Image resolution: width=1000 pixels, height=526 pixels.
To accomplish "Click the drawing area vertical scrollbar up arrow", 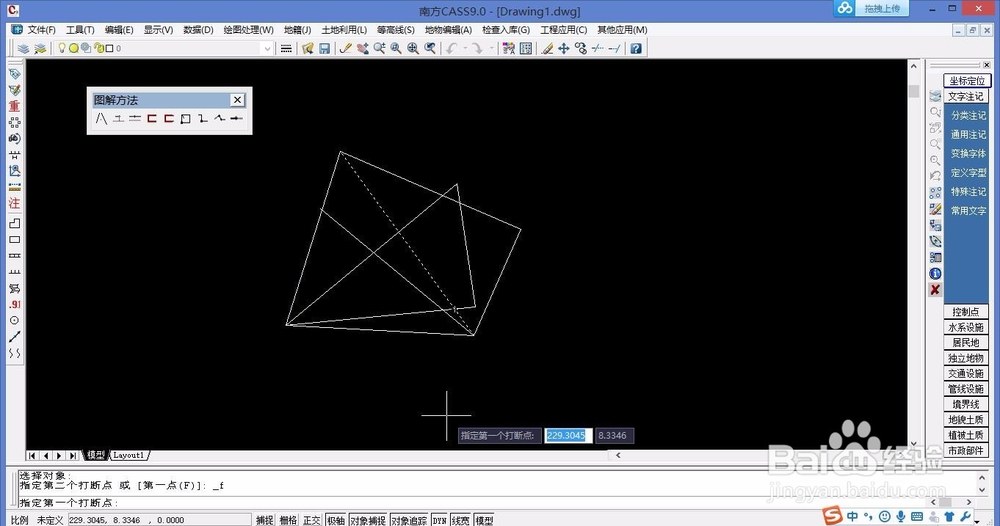I will [913, 66].
